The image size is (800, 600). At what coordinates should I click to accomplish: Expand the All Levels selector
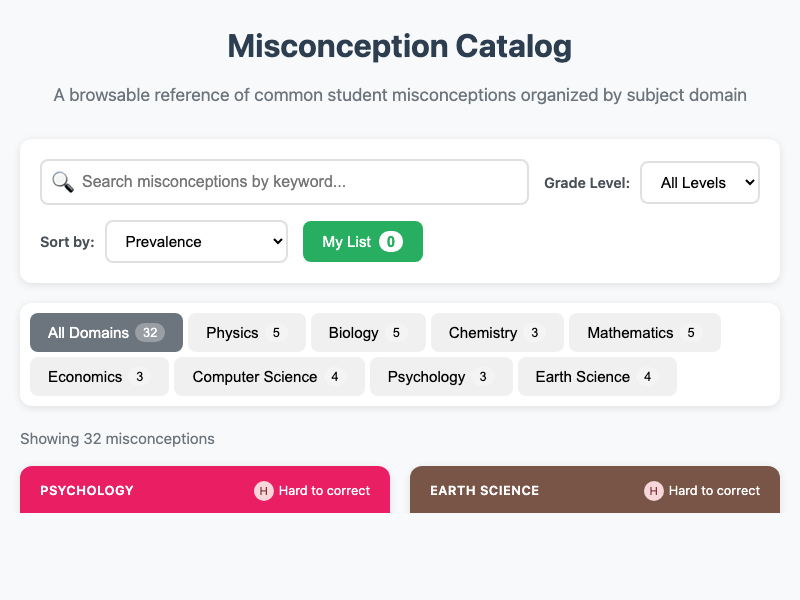coord(699,182)
